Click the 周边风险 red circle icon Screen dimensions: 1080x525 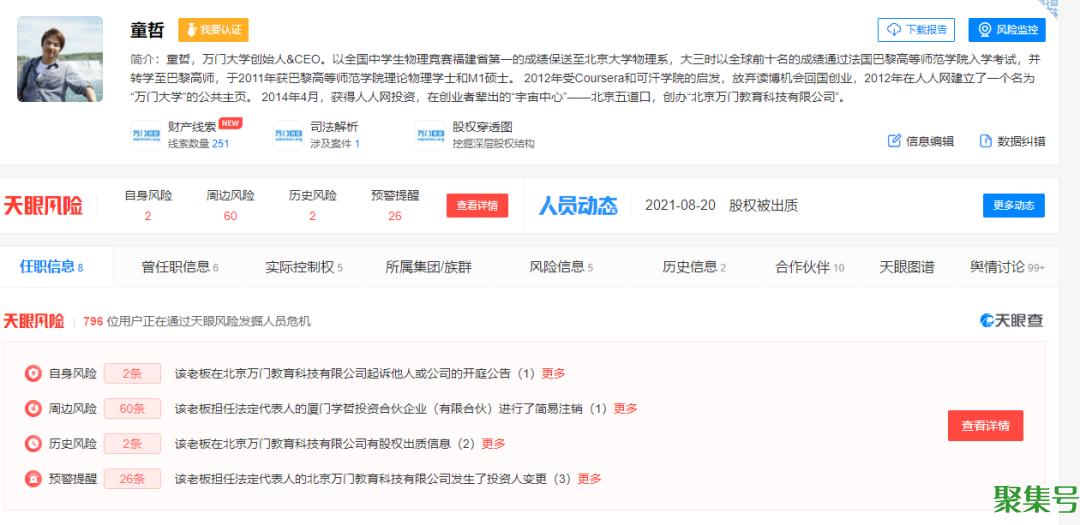pyautogui.click(x=33, y=409)
